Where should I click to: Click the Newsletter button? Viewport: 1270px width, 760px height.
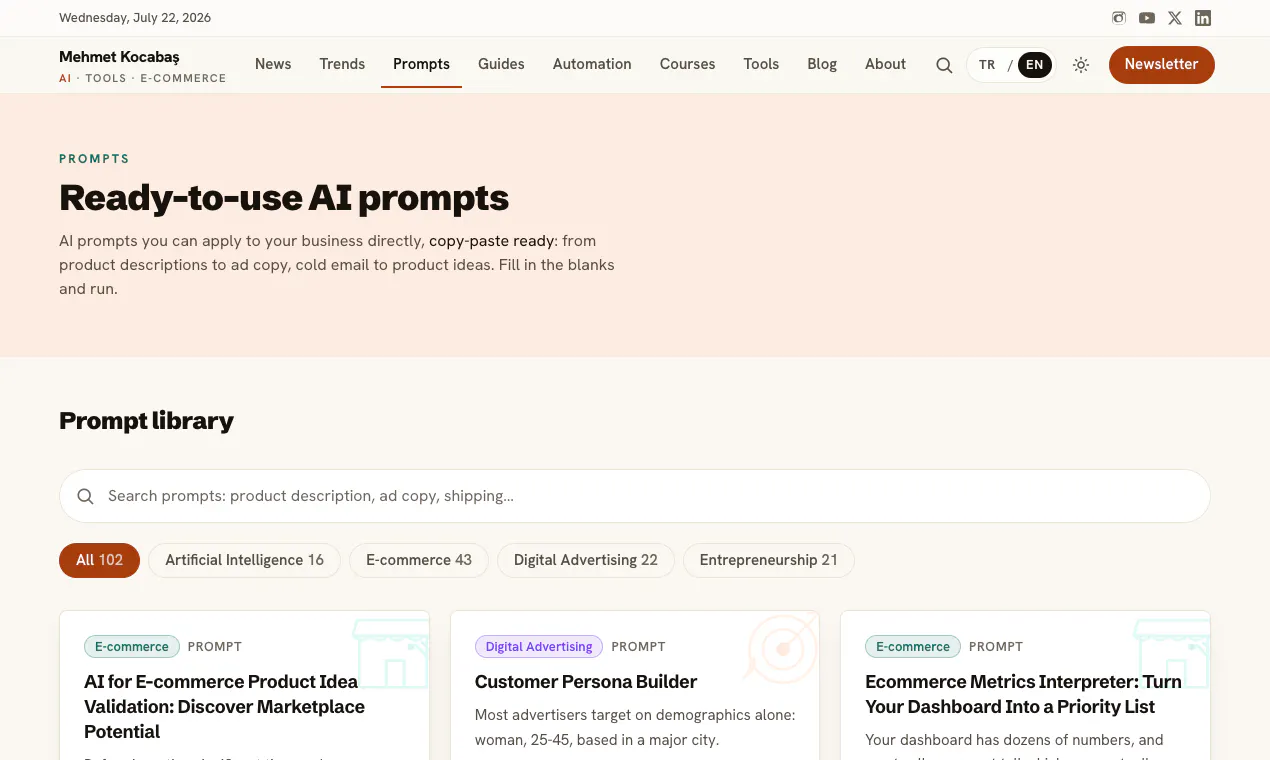(1161, 64)
